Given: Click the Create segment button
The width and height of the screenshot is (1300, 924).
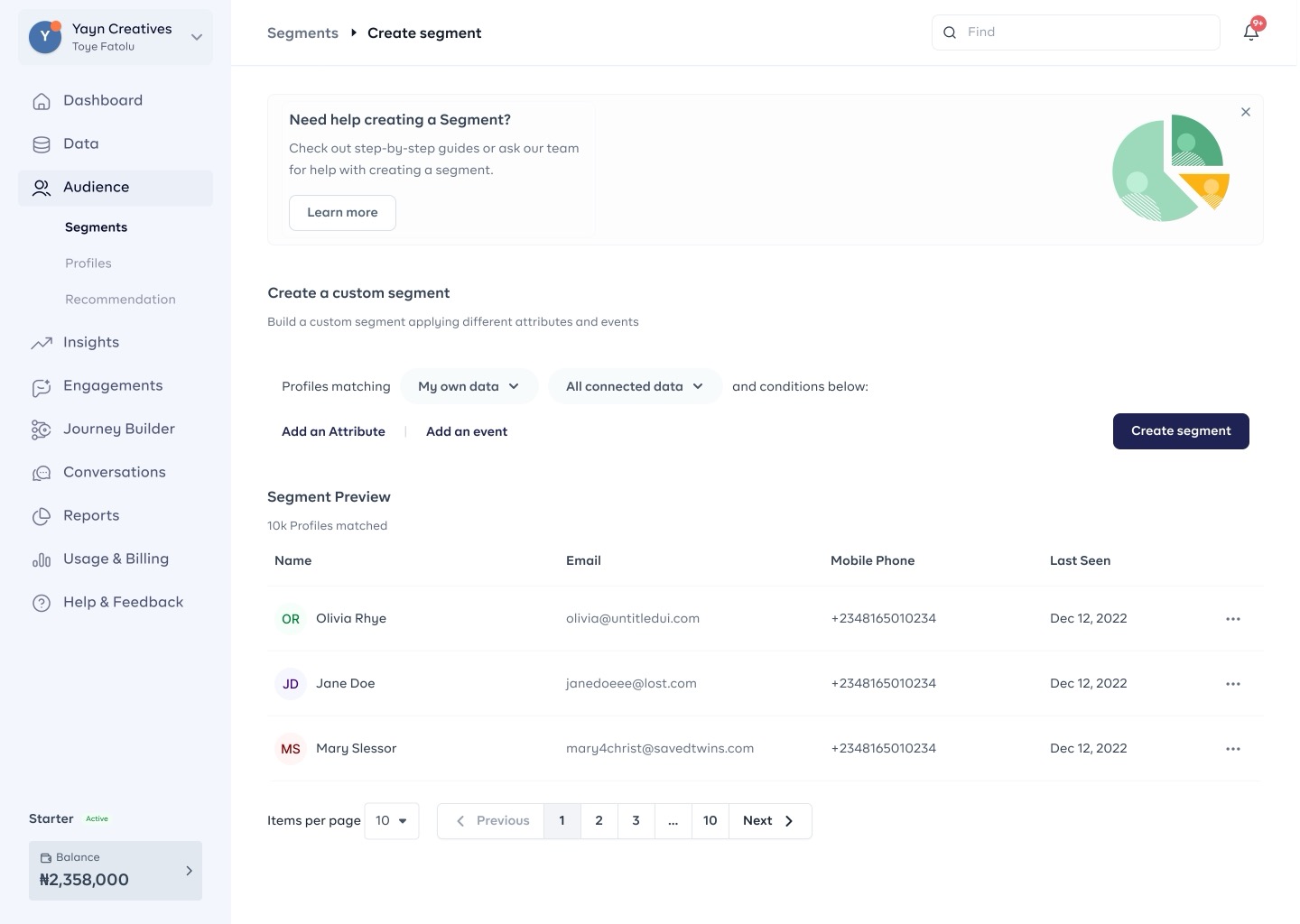Looking at the screenshot, I should tap(1181, 431).
